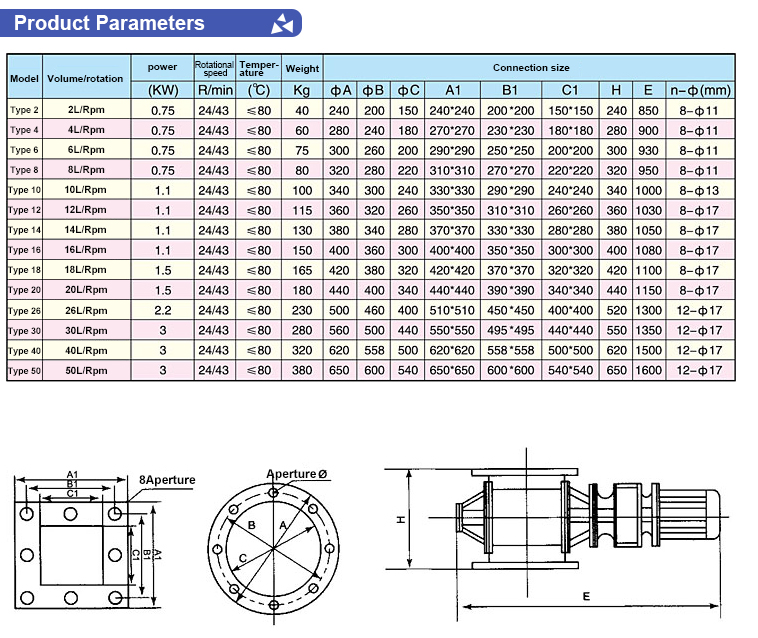Click the Type 2 model cell
758x638 pixels.
tap(24, 110)
